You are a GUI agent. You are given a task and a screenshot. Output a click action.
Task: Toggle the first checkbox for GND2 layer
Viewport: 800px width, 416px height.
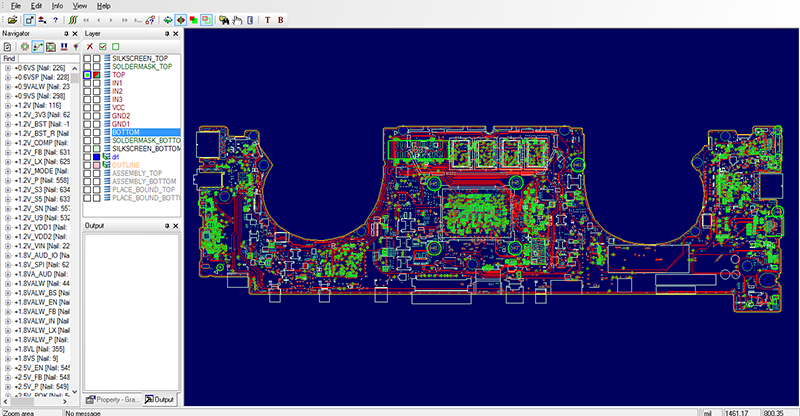[x=88, y=116]
